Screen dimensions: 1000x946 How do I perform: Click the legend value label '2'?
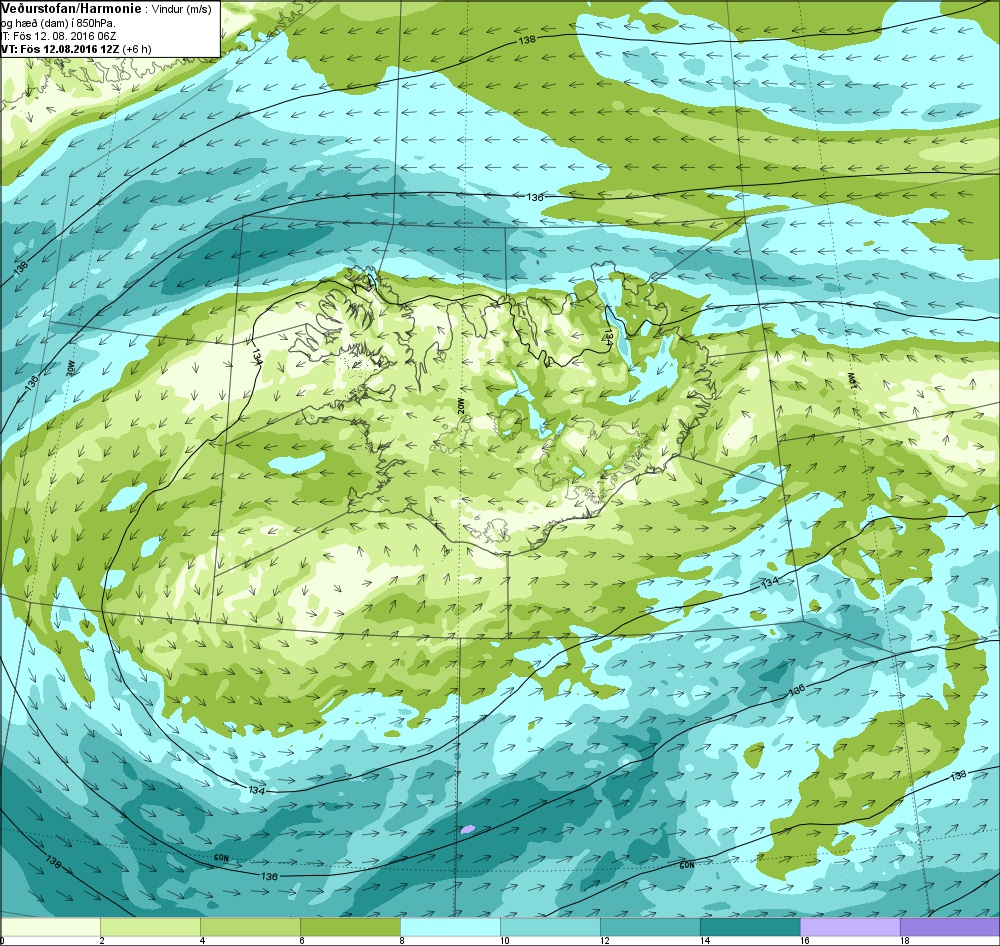(x=101, y=941)
